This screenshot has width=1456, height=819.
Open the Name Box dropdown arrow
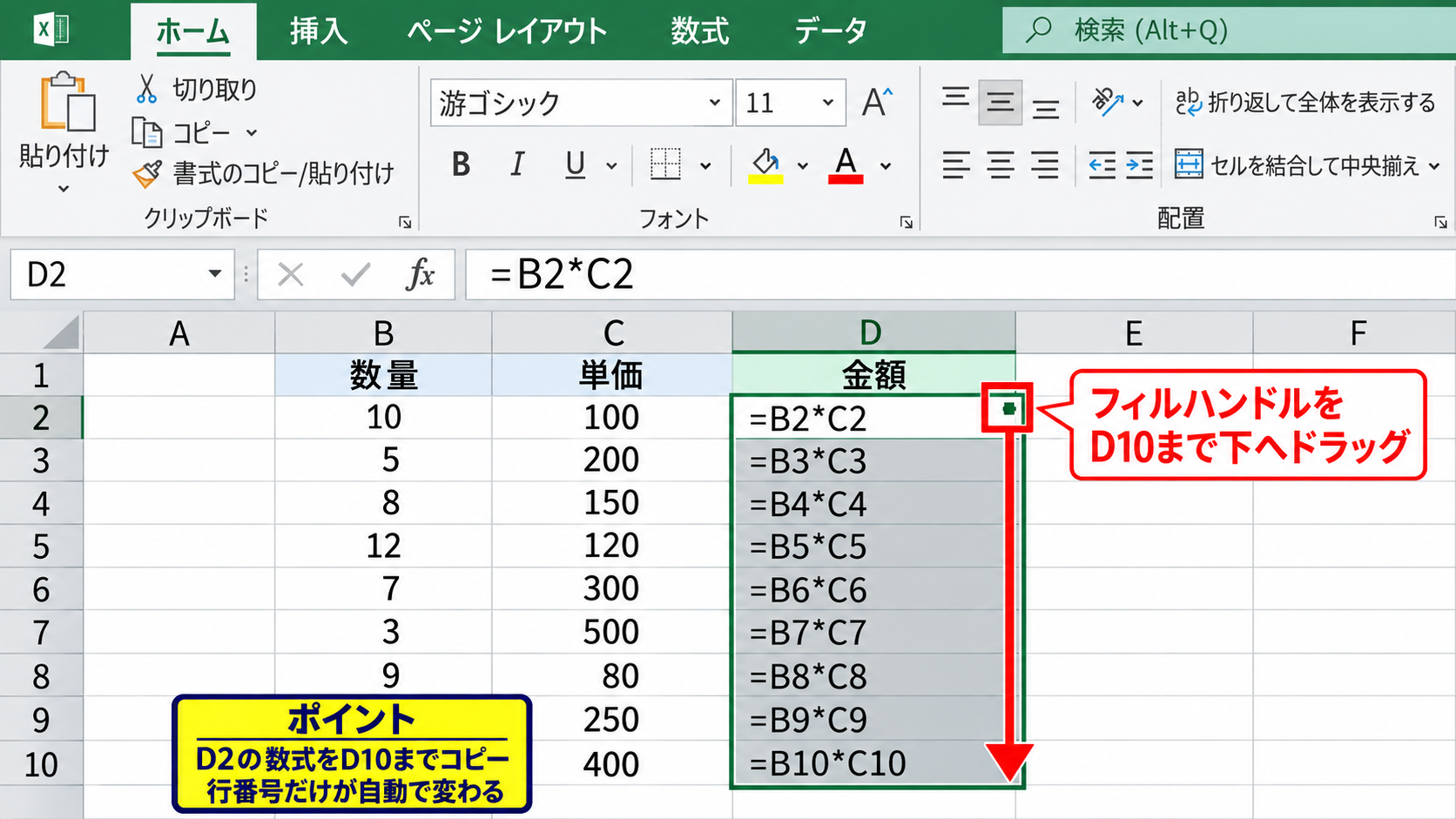click(x=214, y=273)
